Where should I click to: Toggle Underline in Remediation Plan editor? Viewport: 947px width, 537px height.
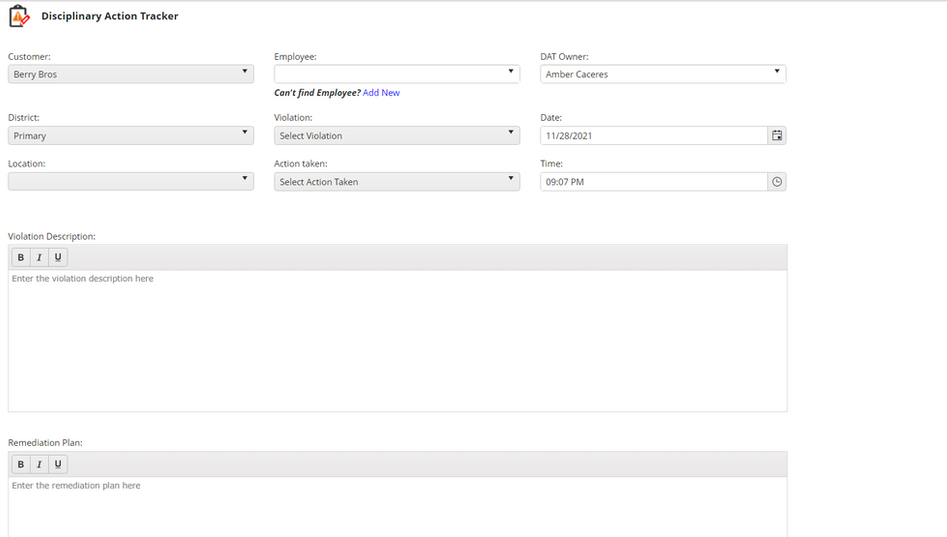(x=58, y=464)
